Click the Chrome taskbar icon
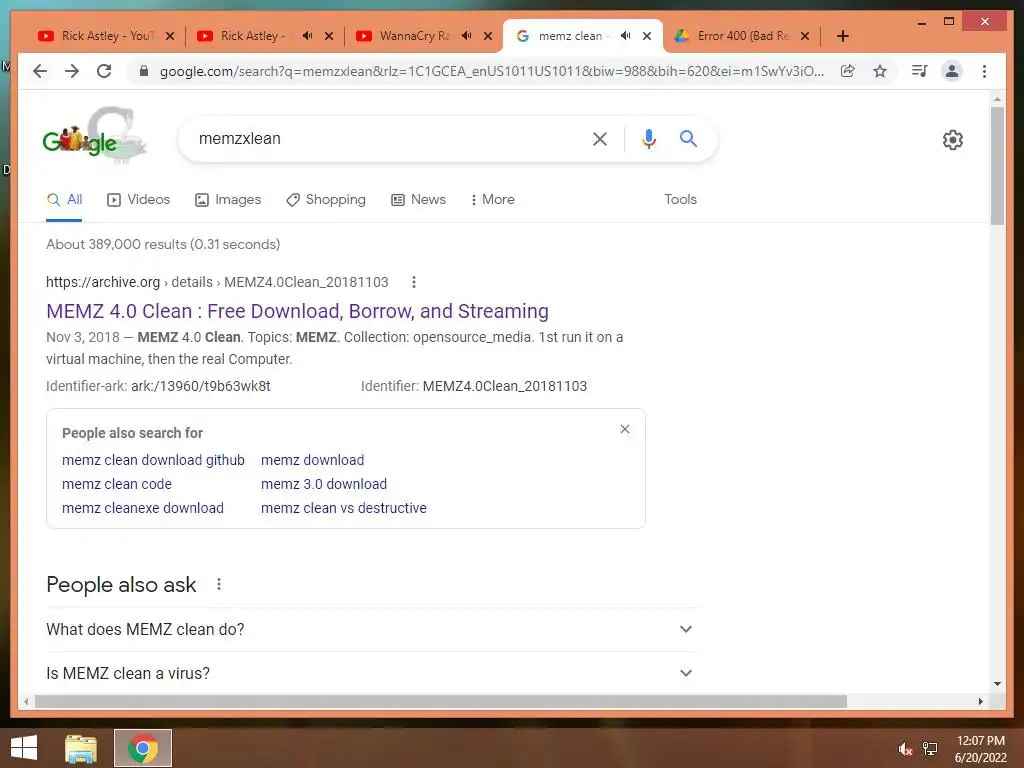This screenshot has width=1024, height=768. coord(143,748)
